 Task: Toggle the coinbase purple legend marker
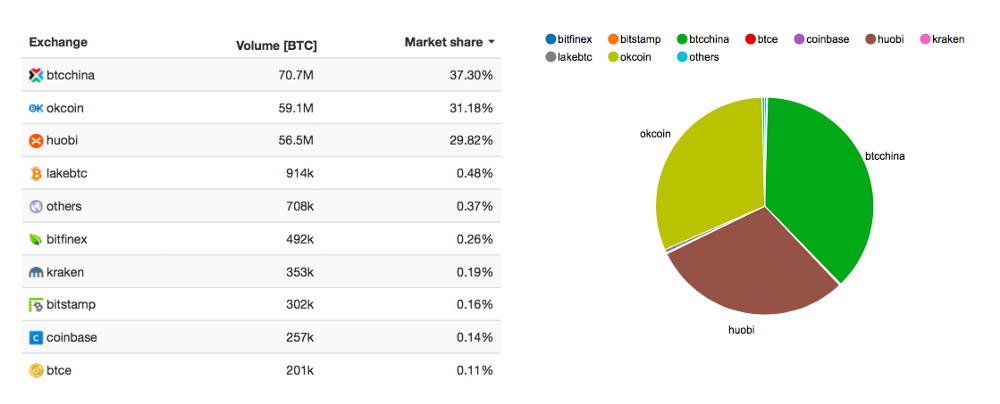(x=798, y=39)
